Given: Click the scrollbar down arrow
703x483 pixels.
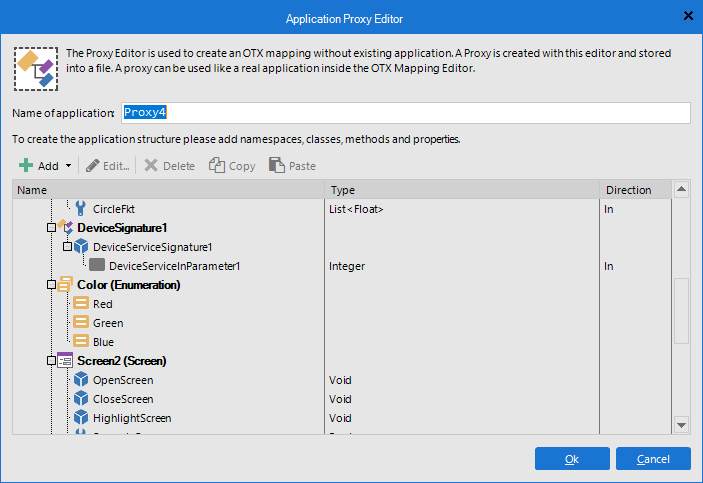Looking at the screenshot, I should pyautogui.click(x=681, y=425).
